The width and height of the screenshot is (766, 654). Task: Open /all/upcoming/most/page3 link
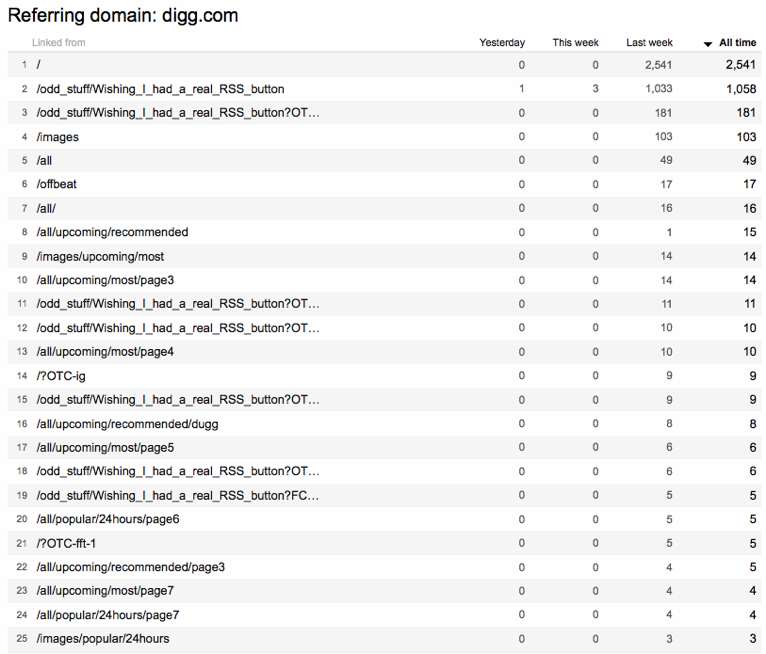click(105, 280)
